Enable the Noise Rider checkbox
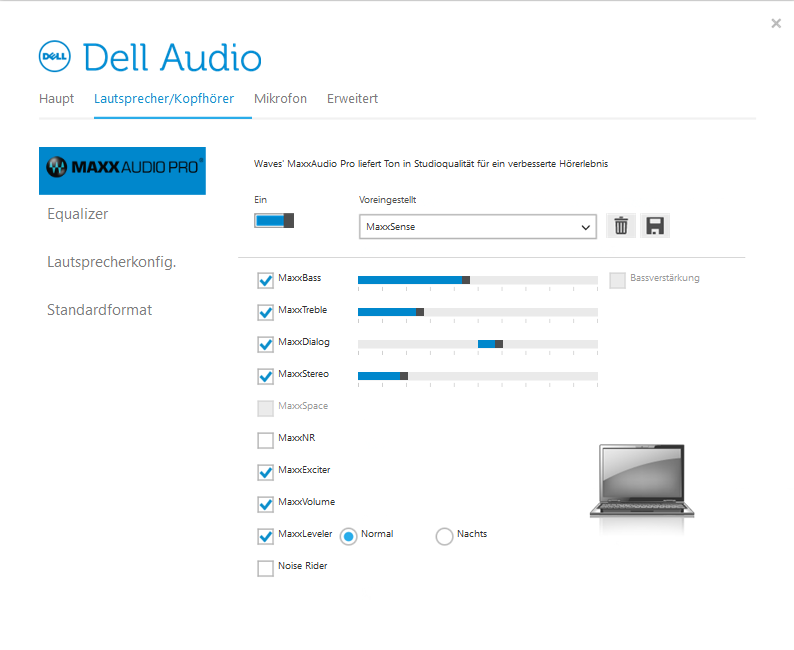Screen dimensions: 794x650 coord(265,568)
